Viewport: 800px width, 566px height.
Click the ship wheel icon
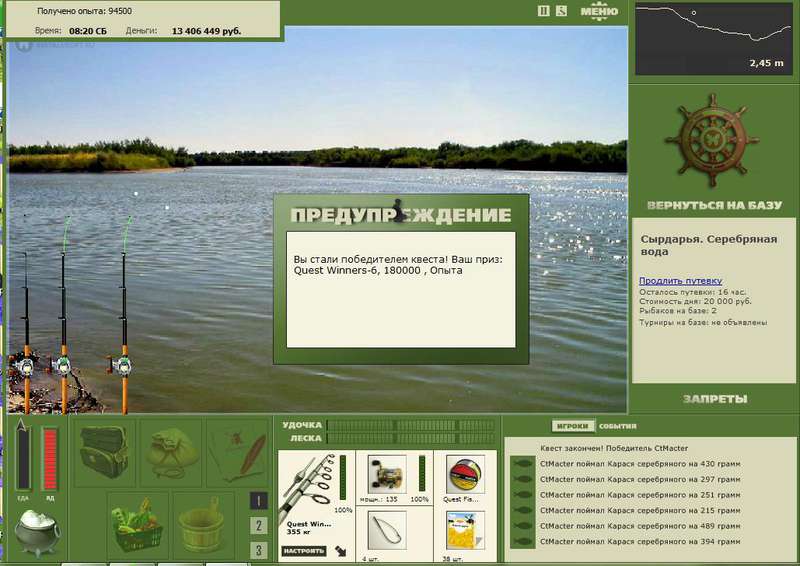coord(712,139)
